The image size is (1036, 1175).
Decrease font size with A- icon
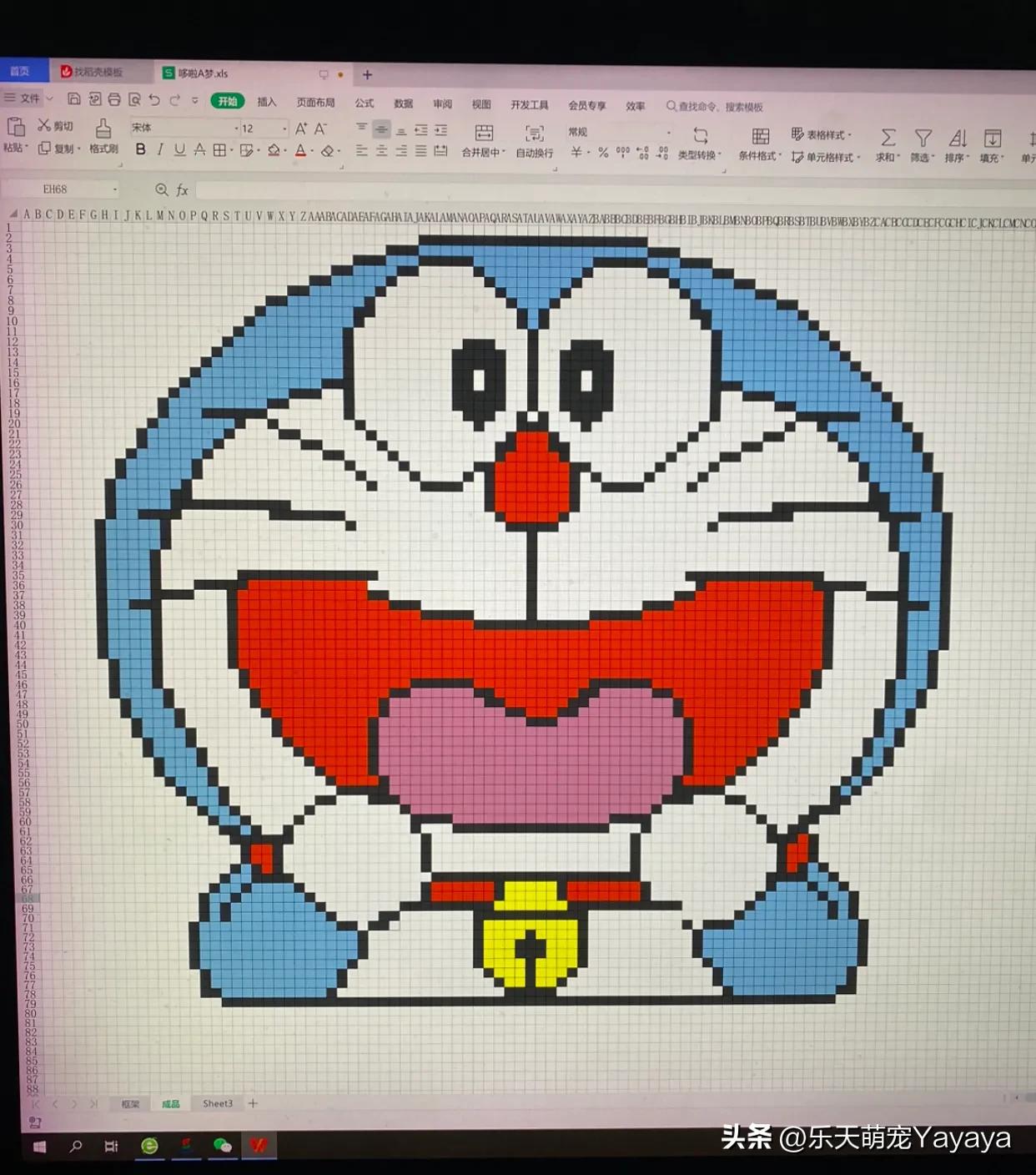[320, 129]
